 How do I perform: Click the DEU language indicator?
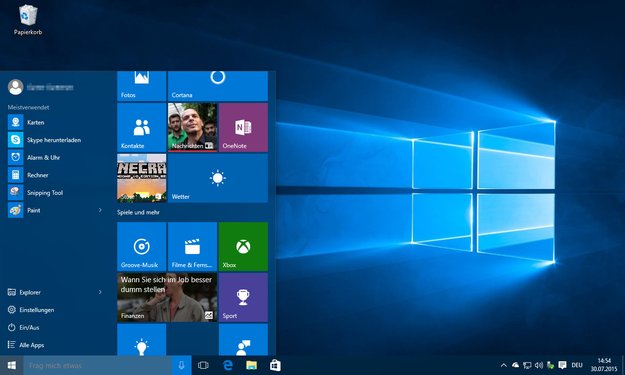[x=577, y=365]
